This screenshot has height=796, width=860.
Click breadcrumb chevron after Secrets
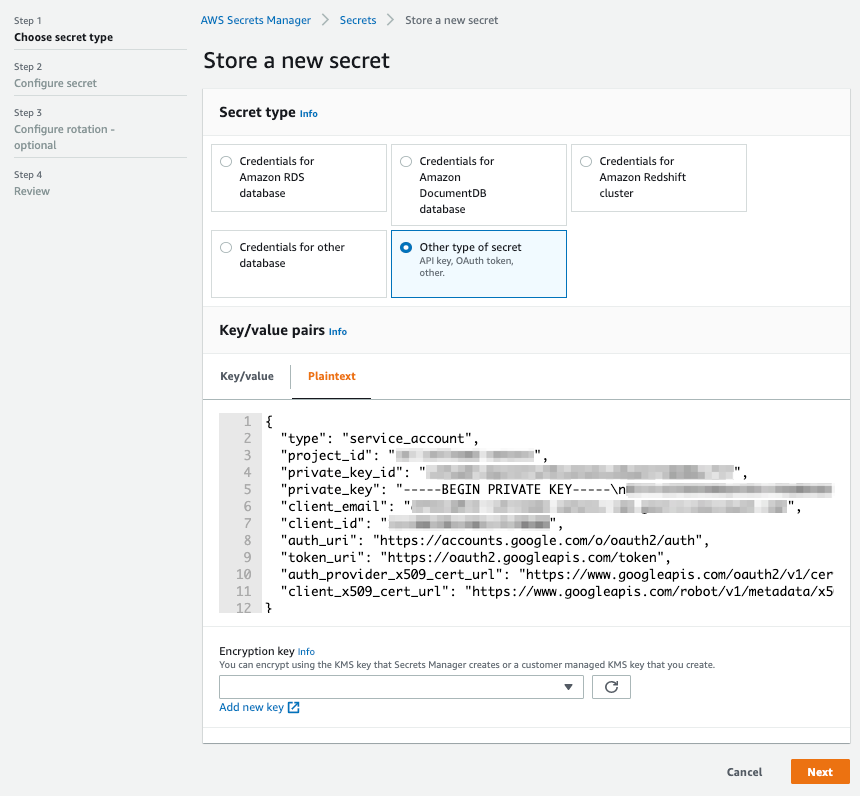pos(391,20)
